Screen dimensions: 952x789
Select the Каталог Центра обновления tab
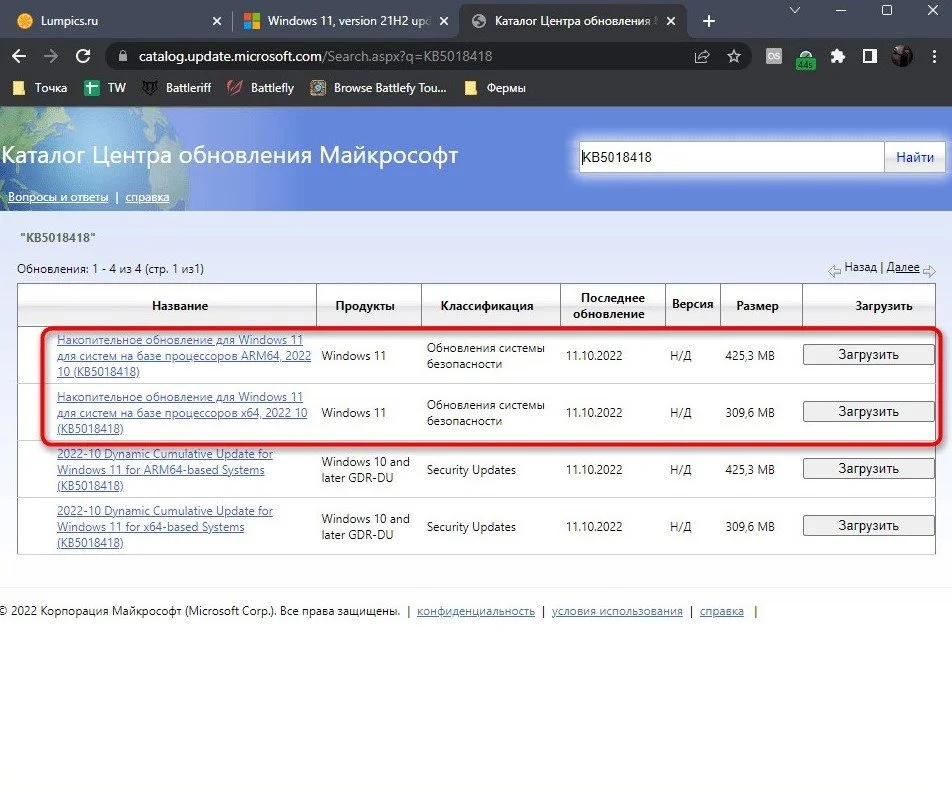click(x=572, y=21)
